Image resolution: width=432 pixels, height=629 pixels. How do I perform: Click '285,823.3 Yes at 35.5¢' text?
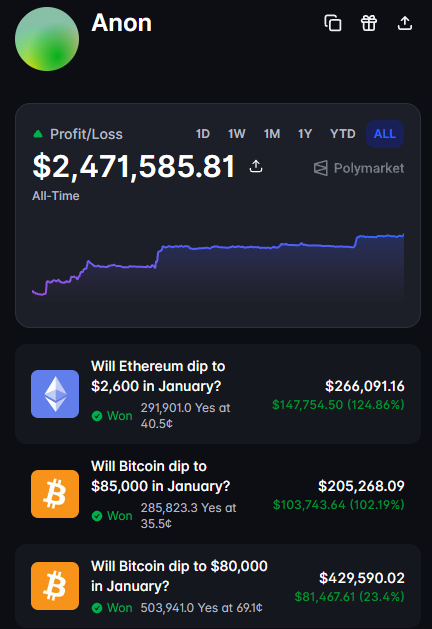(x=188, y=515)
